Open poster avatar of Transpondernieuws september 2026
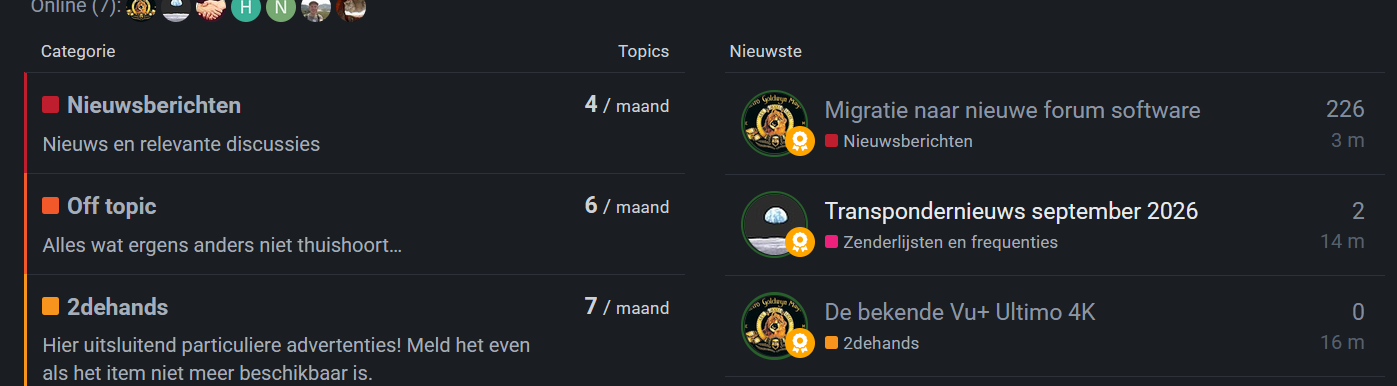 coord(775,224)
